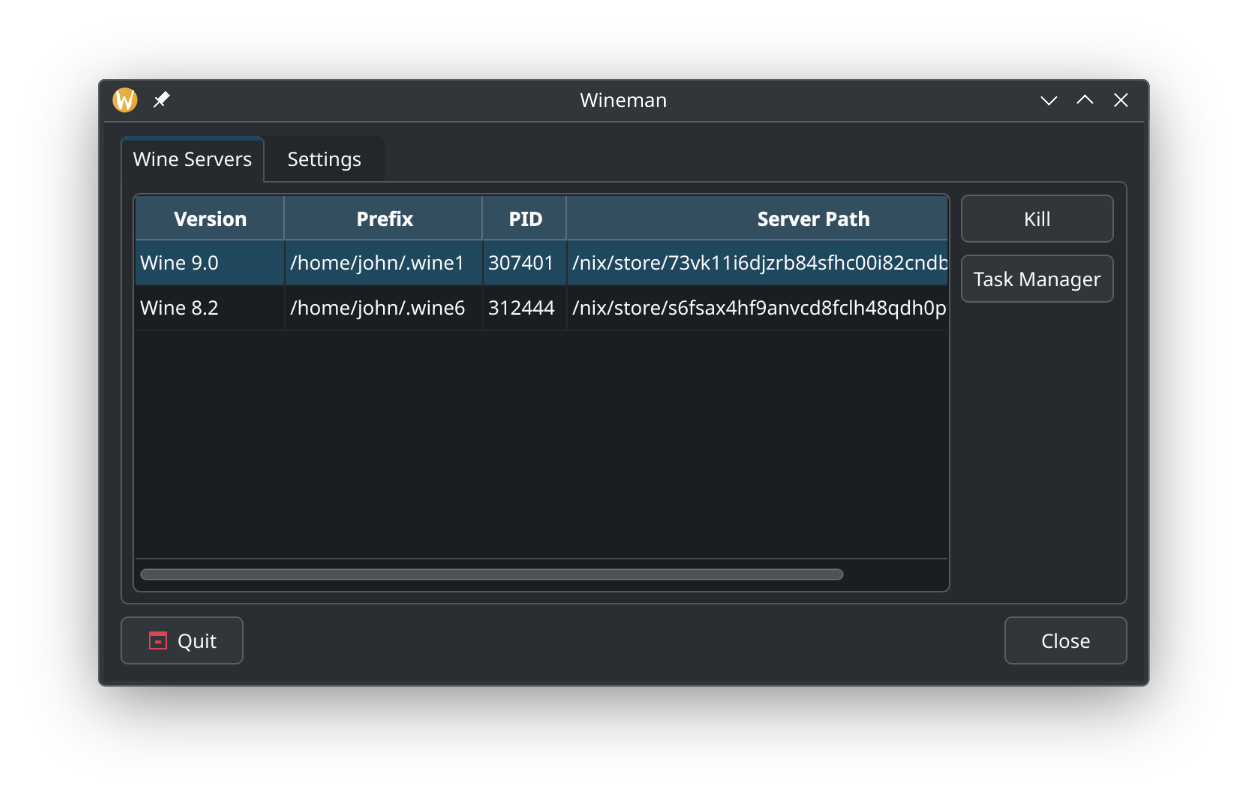Select the Wine 8.2 cell
The image size is (1248, 804).
(x=210, y=308)
